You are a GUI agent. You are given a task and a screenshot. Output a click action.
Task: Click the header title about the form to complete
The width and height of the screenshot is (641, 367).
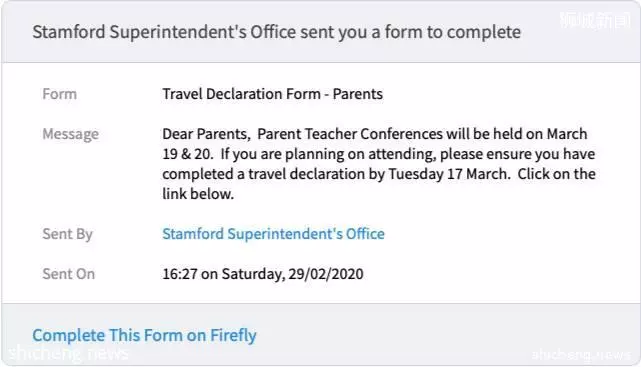(x=277, y=32)
